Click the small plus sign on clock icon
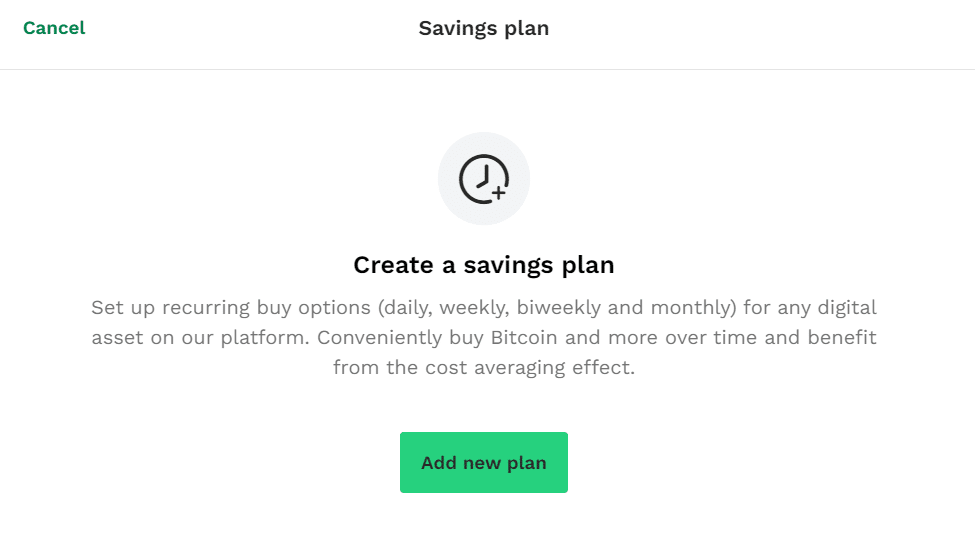This screenshot has width=975, height=553. click(499, 193)
